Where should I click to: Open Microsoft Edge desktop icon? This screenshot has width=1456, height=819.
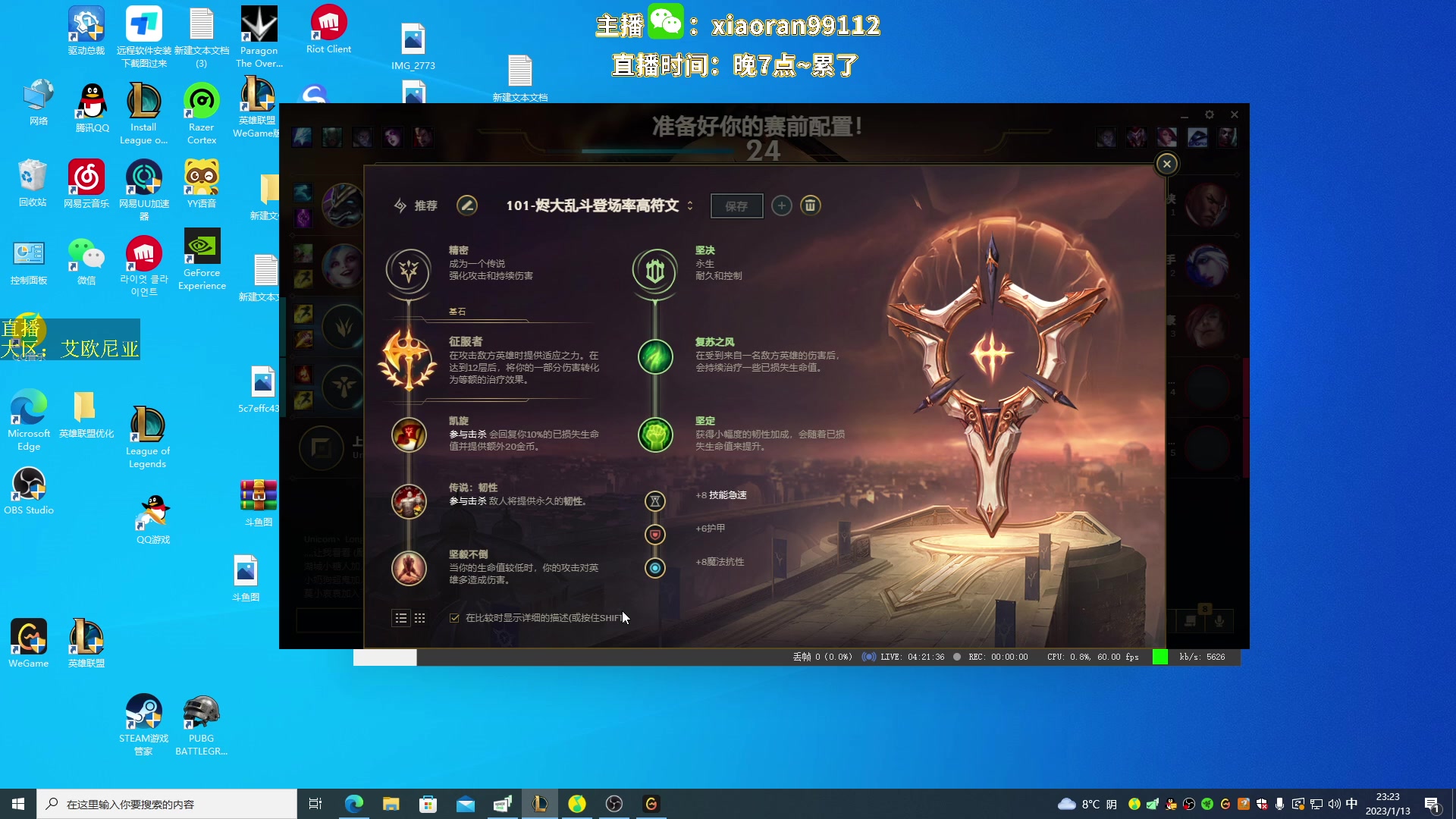click(29, 420)
